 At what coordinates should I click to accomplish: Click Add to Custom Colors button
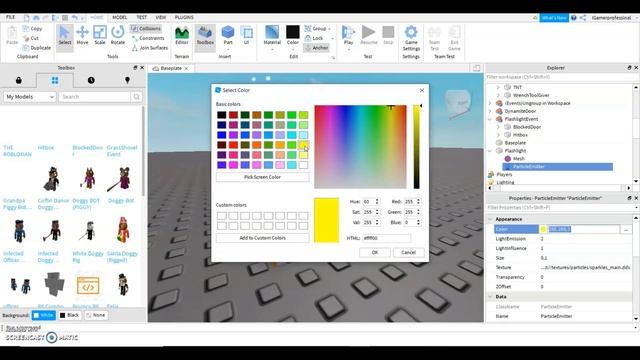[x=262, y=238]
